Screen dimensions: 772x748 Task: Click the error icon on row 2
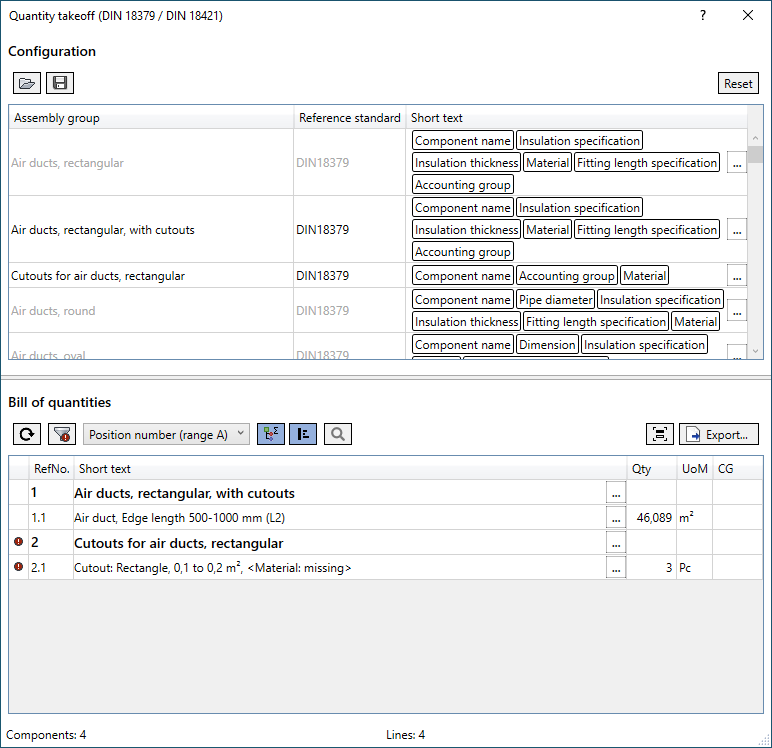coord(19,542)
